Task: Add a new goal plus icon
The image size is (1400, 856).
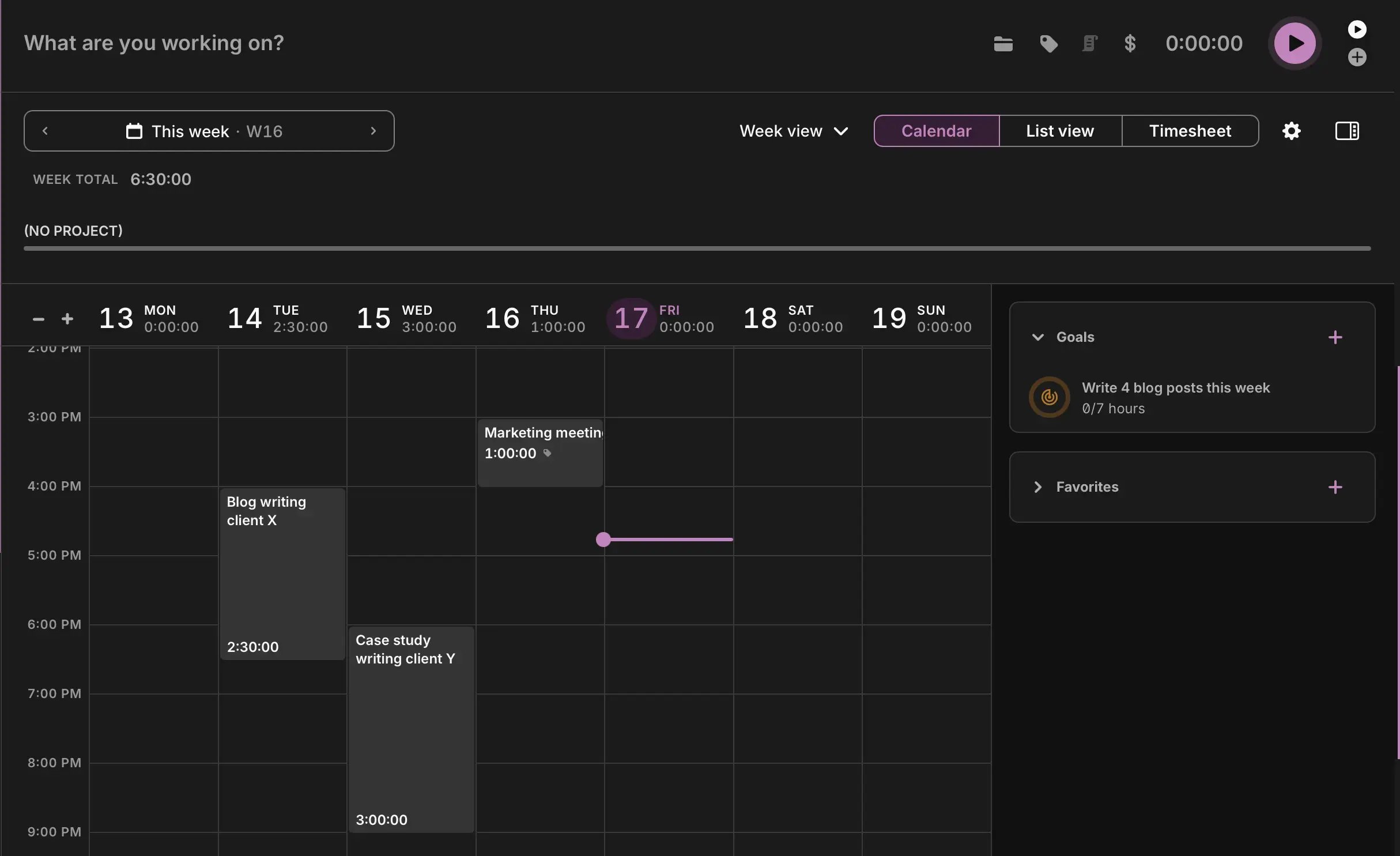Action: [x=1335, y=337]
